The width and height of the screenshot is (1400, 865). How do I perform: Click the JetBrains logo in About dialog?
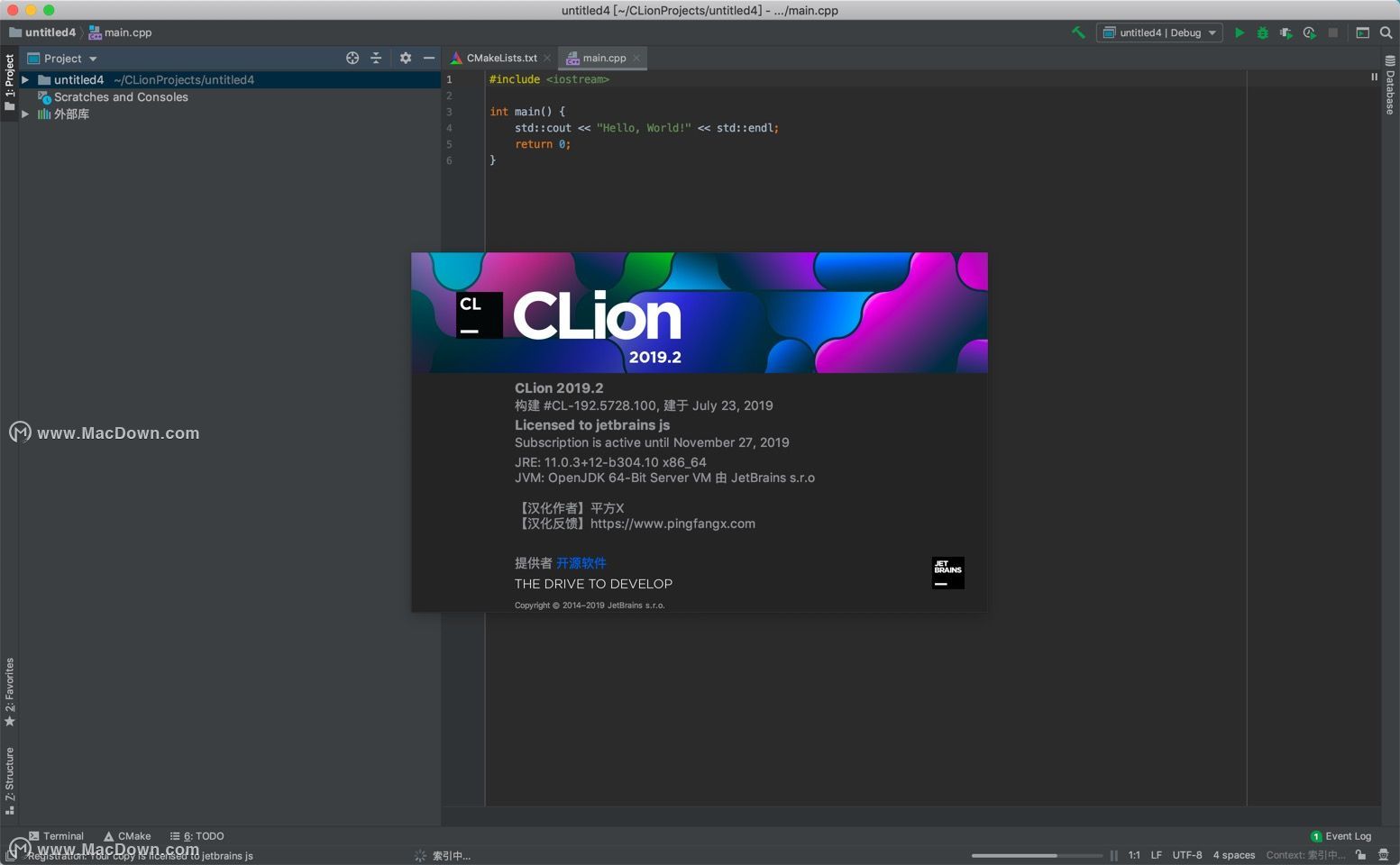pyautogui.click(x=947, y=572)
